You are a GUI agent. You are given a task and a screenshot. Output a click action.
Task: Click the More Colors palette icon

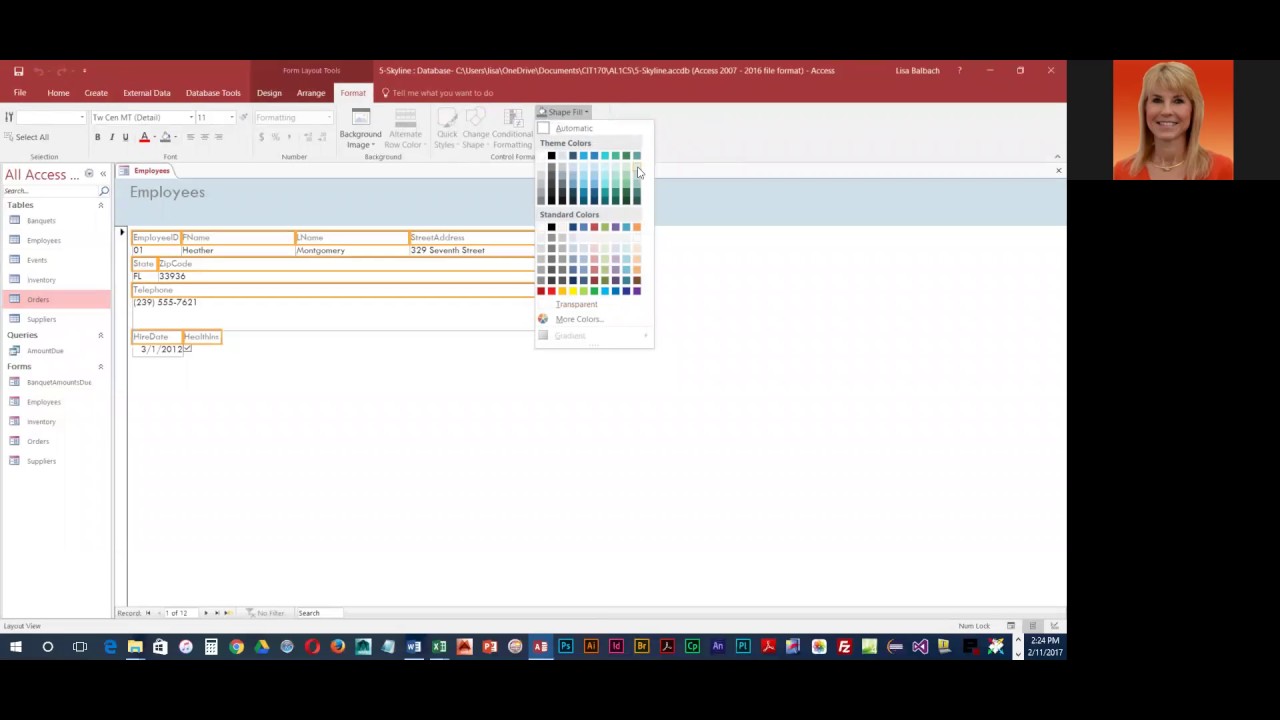pos(543,319)
